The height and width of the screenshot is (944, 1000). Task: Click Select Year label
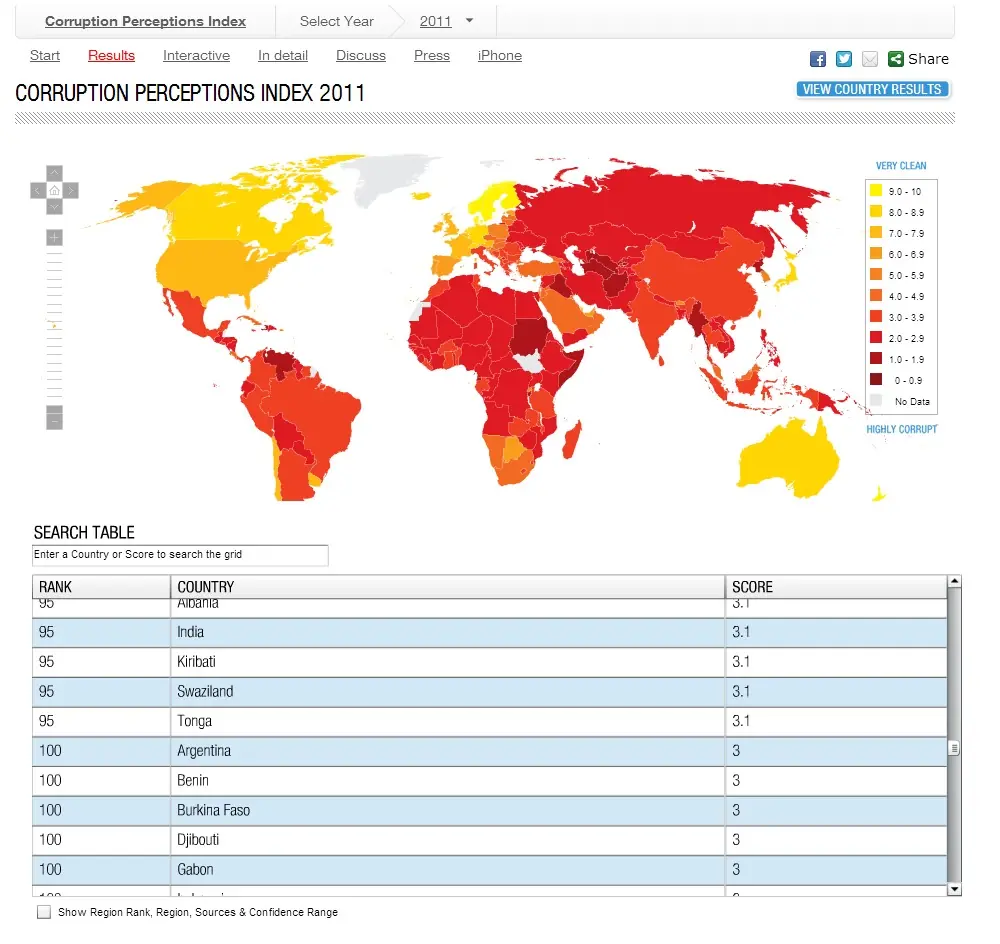click(x=337, y=21)
